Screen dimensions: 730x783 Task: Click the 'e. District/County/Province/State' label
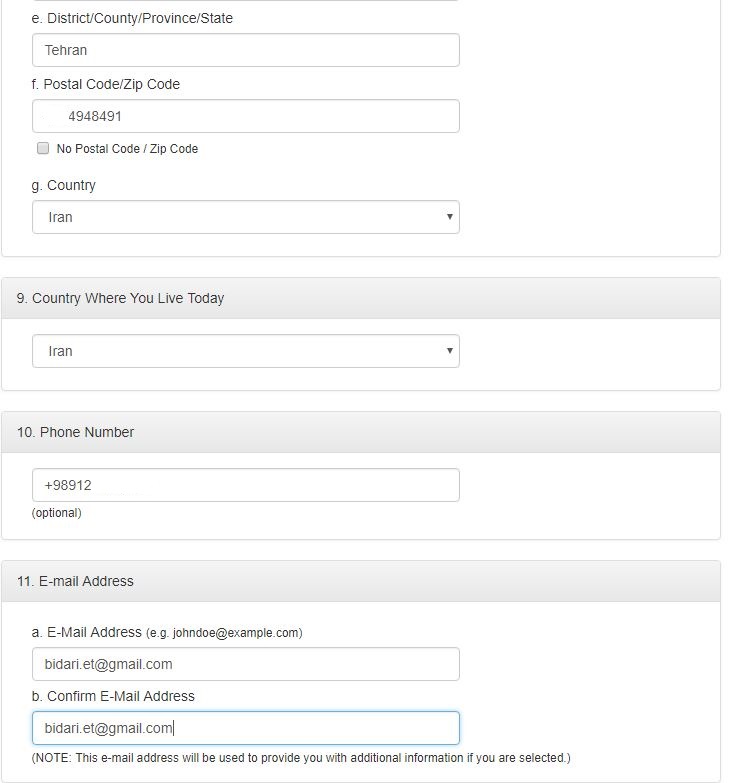(x=132, y=18)
